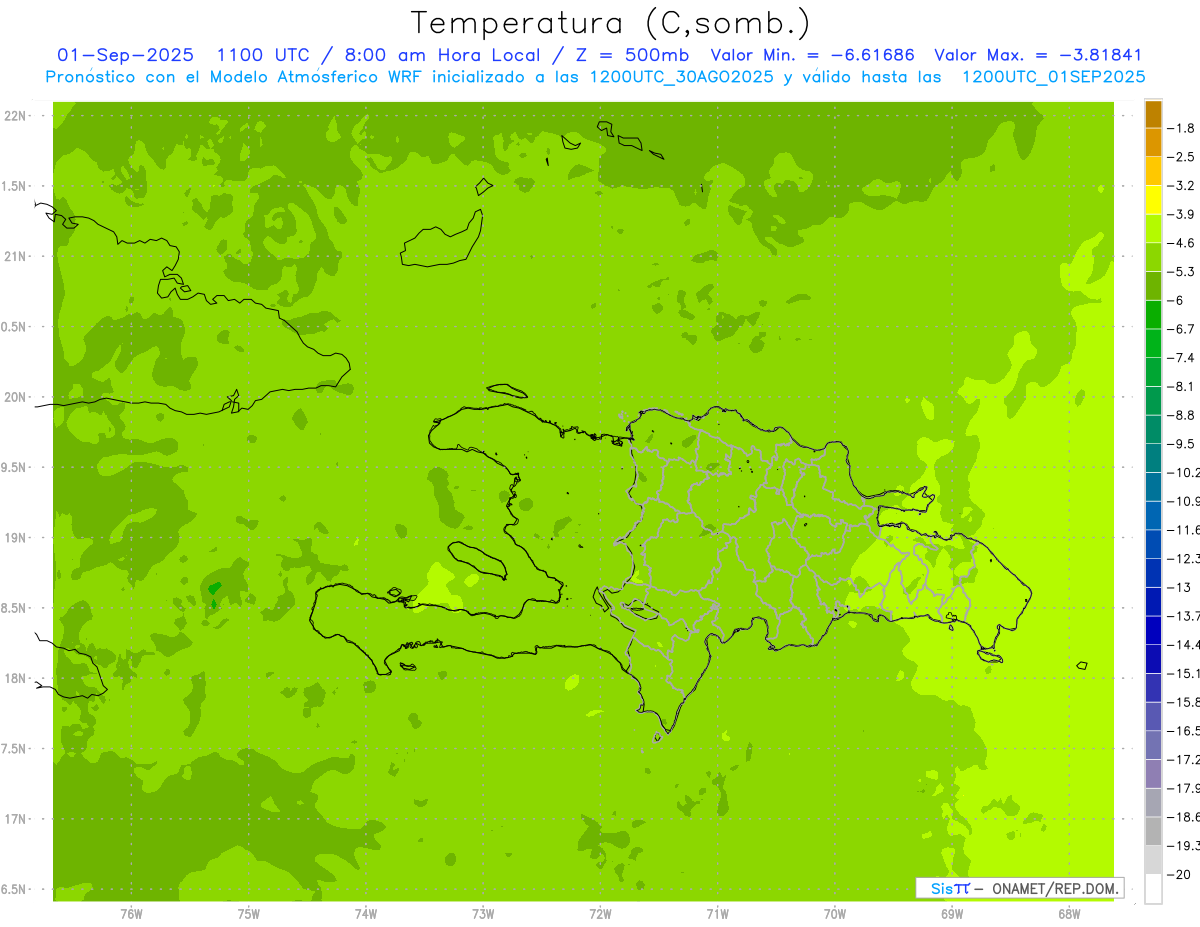
Task: Click the "-3.9" colorbar value
Action: point(1181,214)
